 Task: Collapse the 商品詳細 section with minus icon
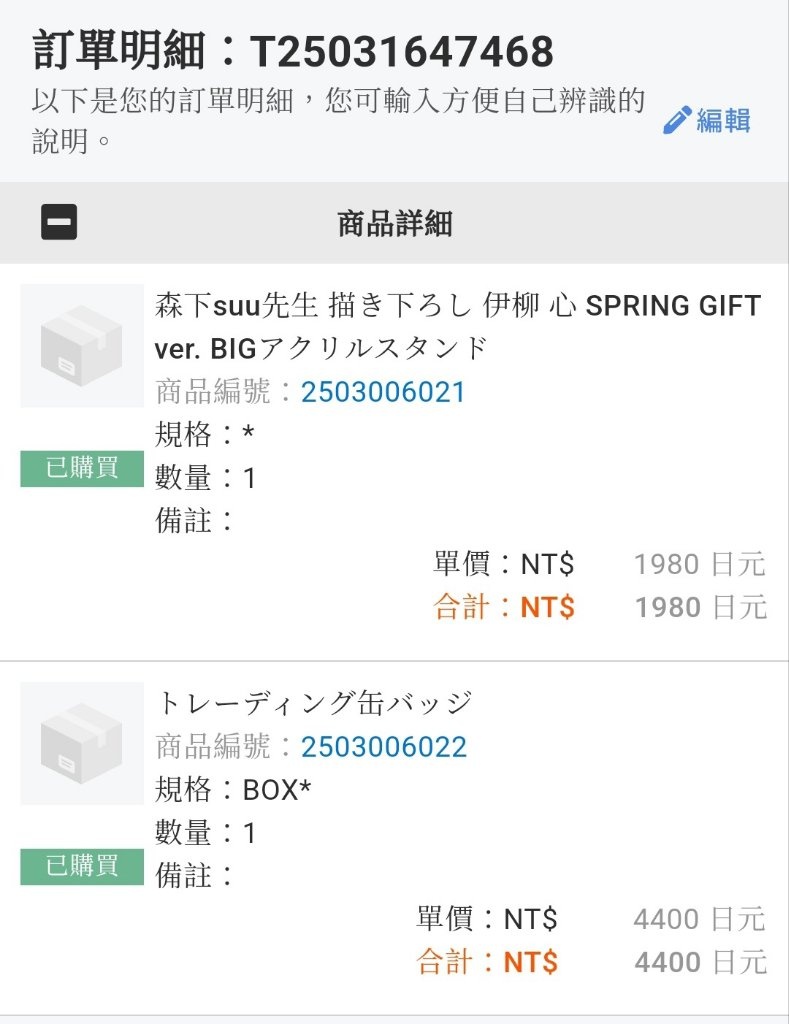click(x=59, y=222)
